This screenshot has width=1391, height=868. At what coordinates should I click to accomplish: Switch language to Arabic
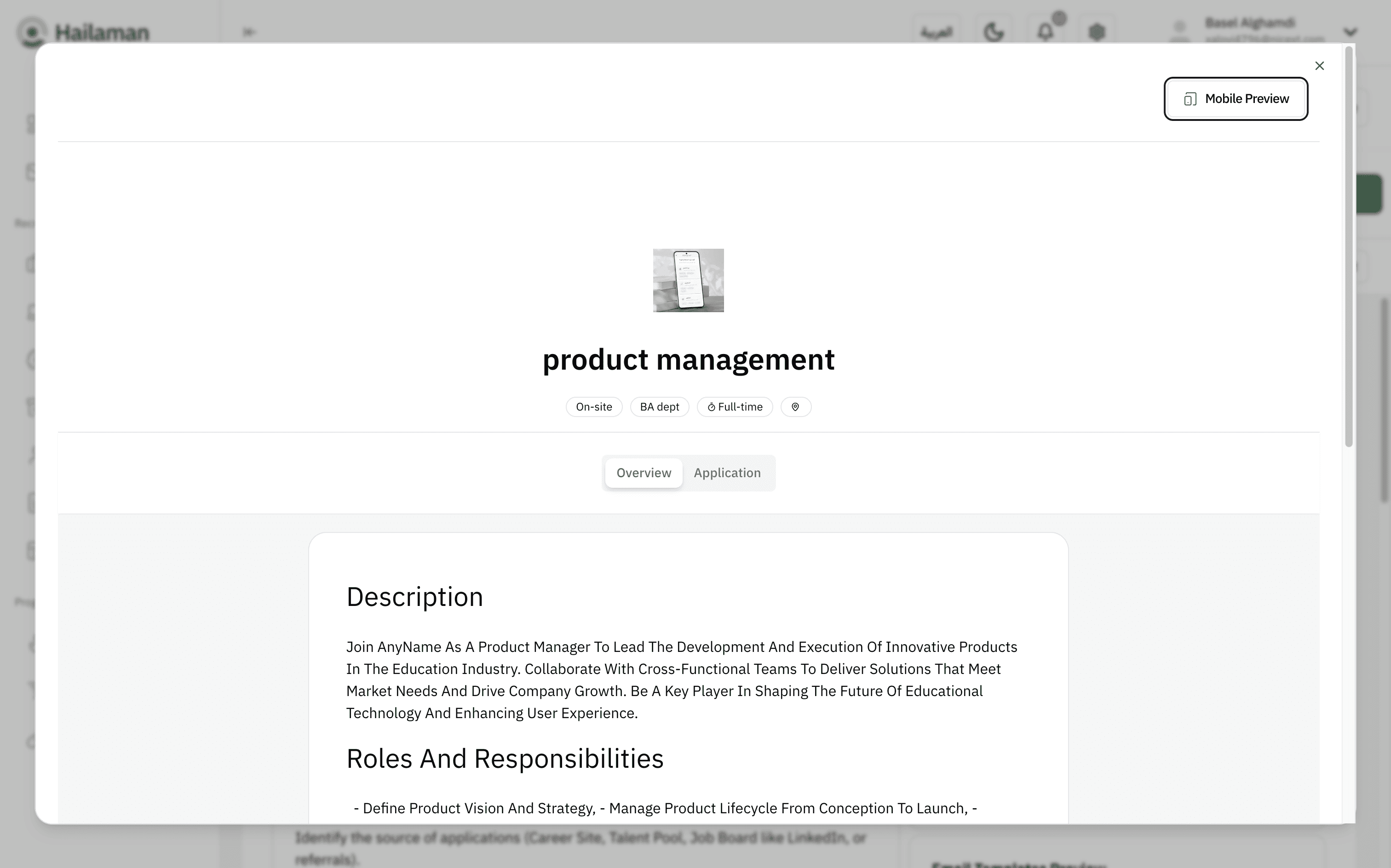point(936,32)
